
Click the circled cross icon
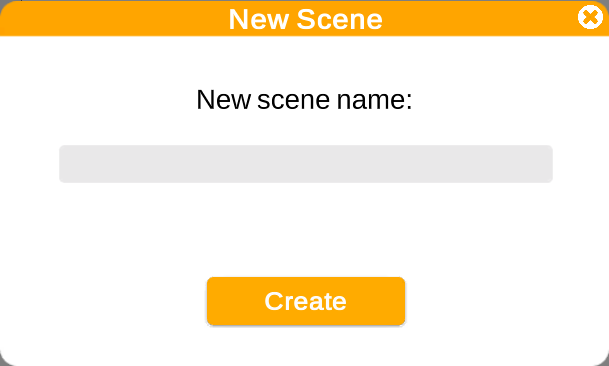[590, 17]
